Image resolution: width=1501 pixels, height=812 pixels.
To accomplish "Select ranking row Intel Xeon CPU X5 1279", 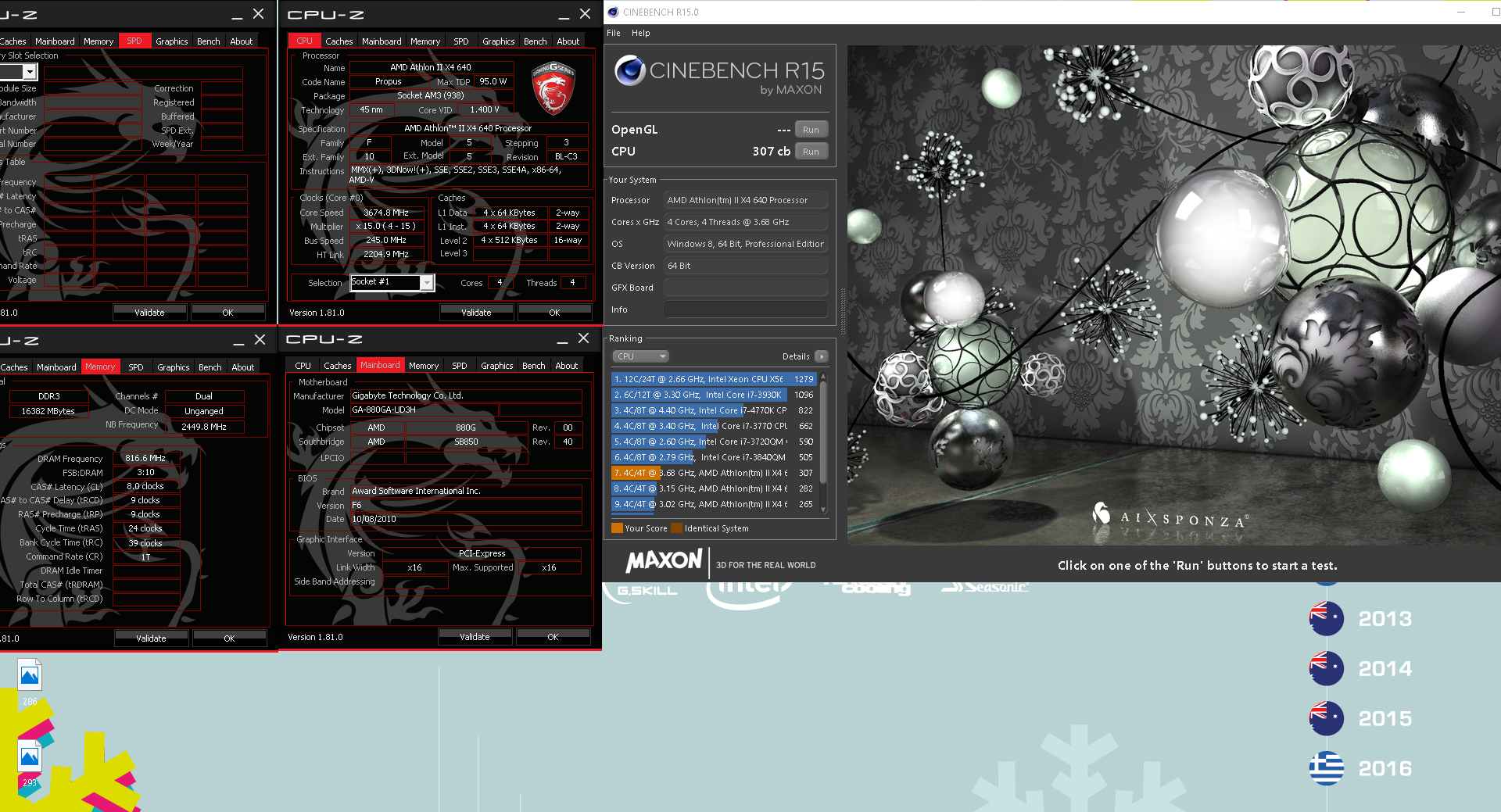I will [714, 379].
